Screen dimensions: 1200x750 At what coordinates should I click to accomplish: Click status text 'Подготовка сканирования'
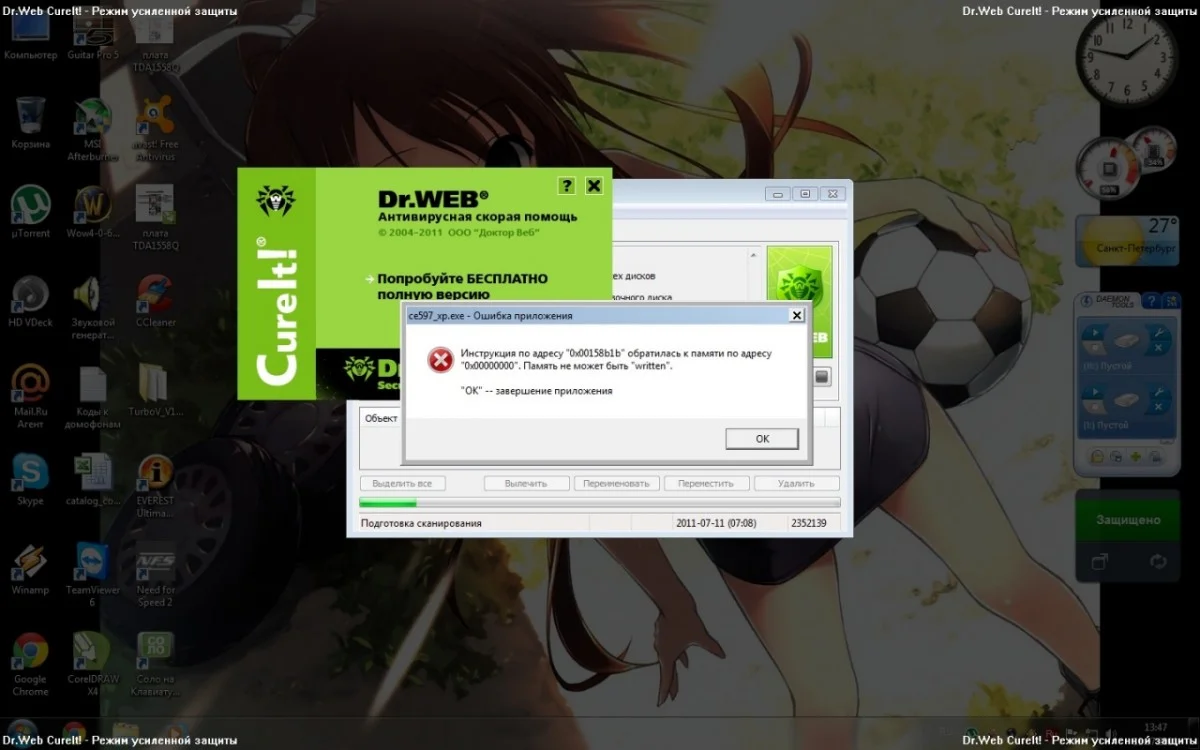pos(421,523)
